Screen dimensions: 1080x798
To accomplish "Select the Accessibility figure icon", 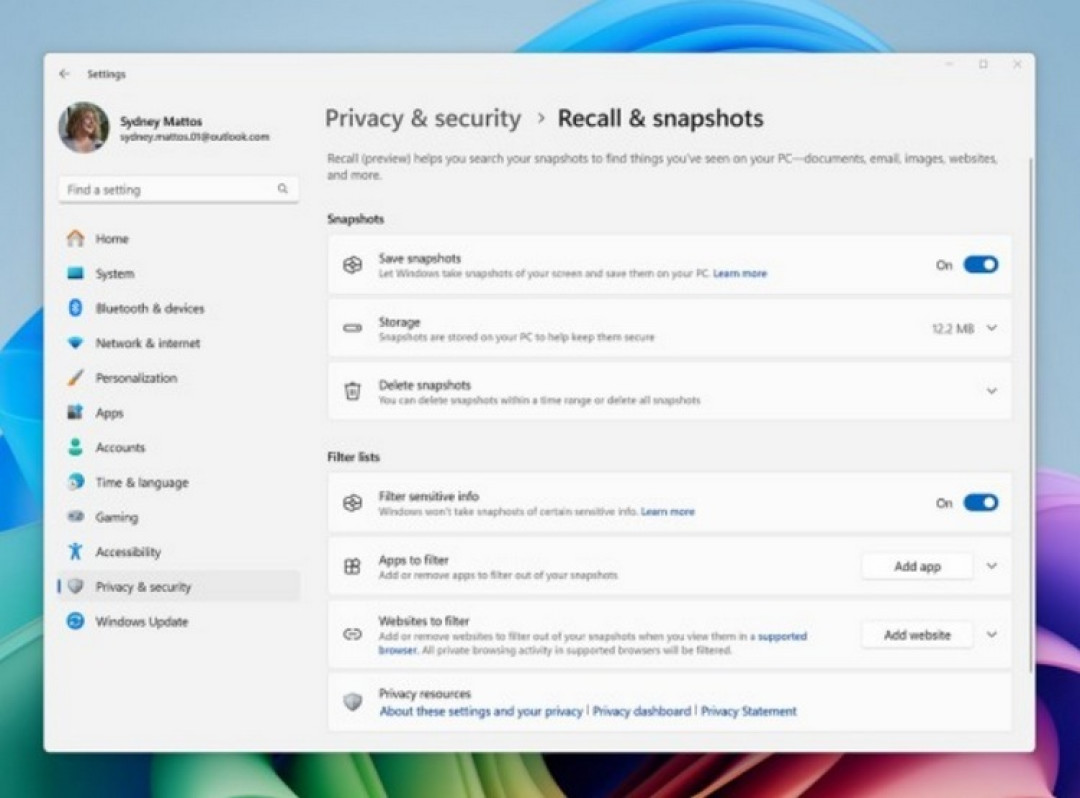I will point(76,551).
